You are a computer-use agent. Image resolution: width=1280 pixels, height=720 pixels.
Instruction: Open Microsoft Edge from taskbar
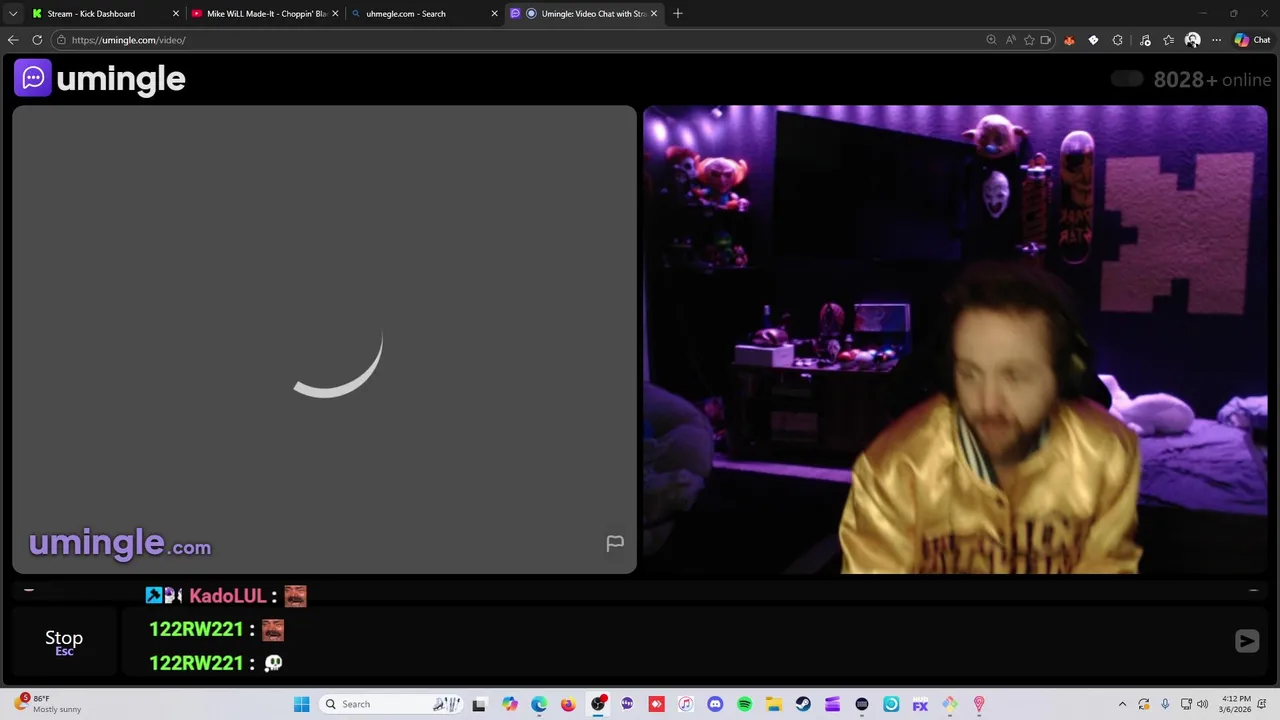pos(539,704)
